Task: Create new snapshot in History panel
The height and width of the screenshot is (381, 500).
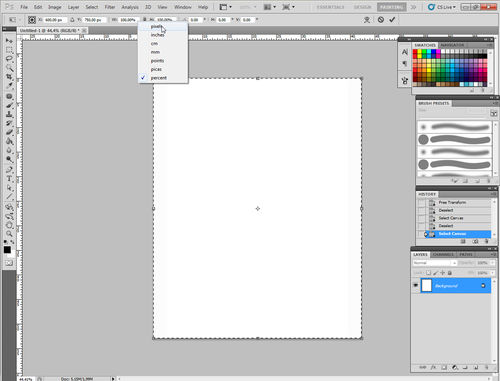Action: [x=475, y=241]
